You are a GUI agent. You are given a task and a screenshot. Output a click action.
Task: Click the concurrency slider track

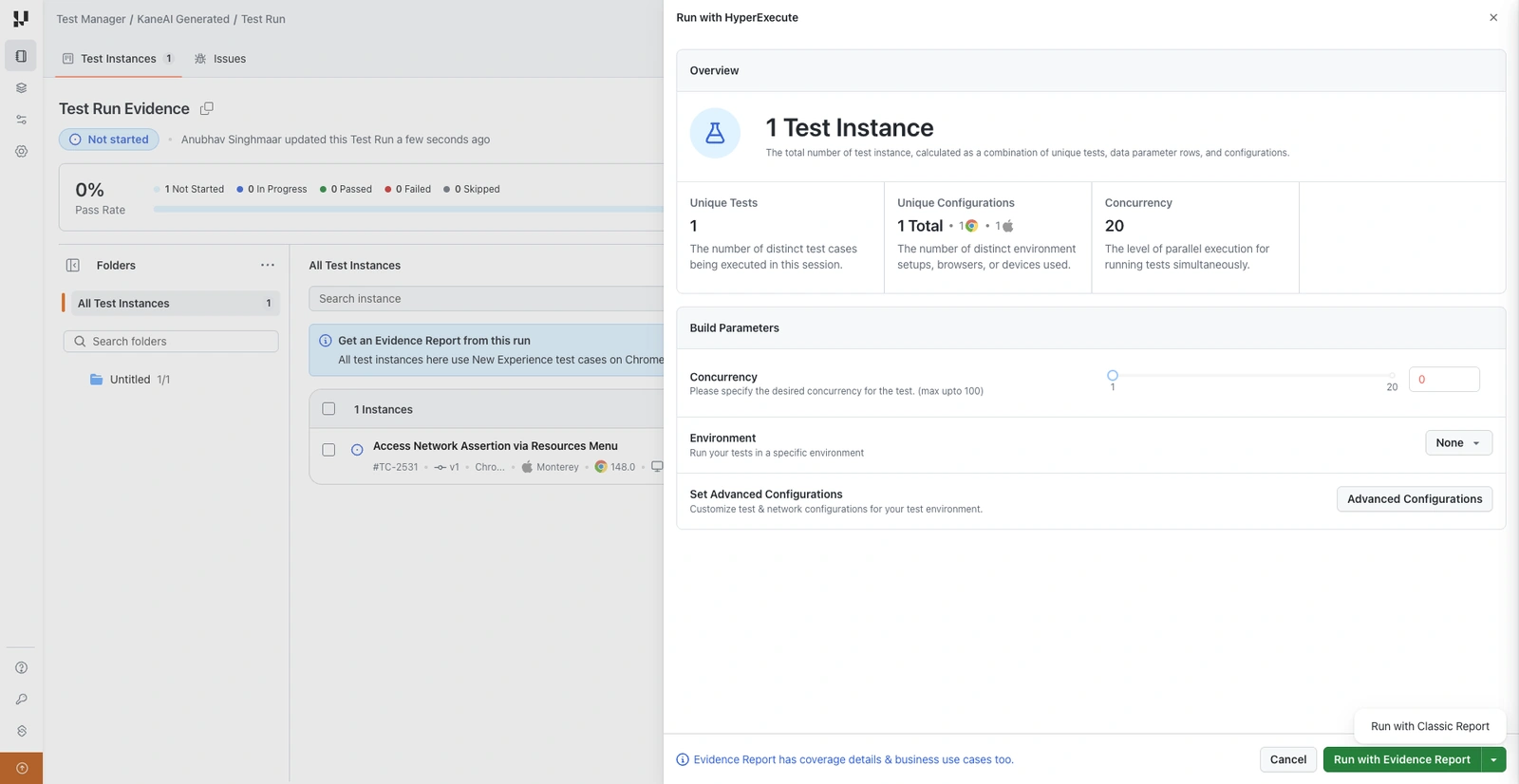tap(1253, 376)
